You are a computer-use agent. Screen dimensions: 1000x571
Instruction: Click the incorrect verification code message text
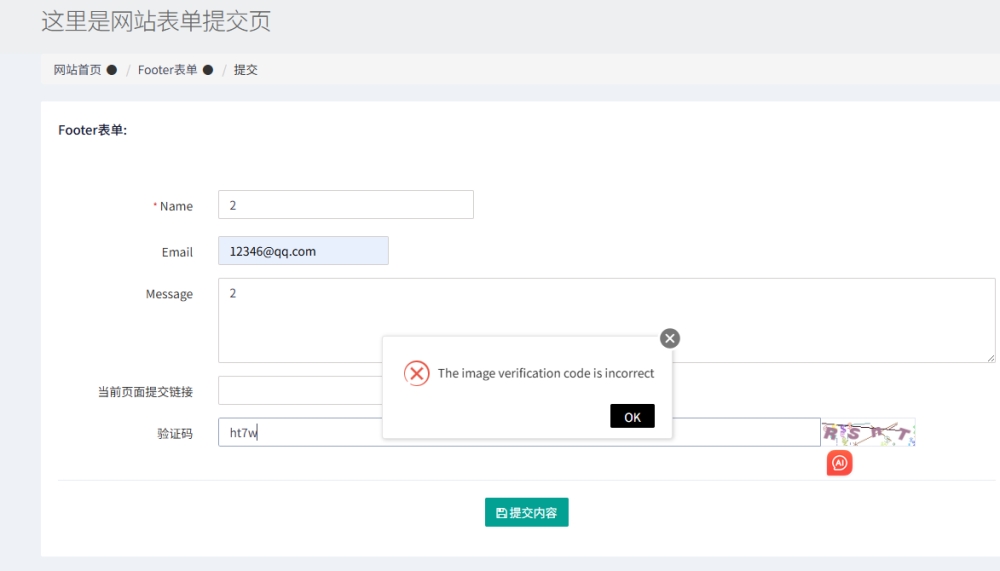[x=546, y=373]
